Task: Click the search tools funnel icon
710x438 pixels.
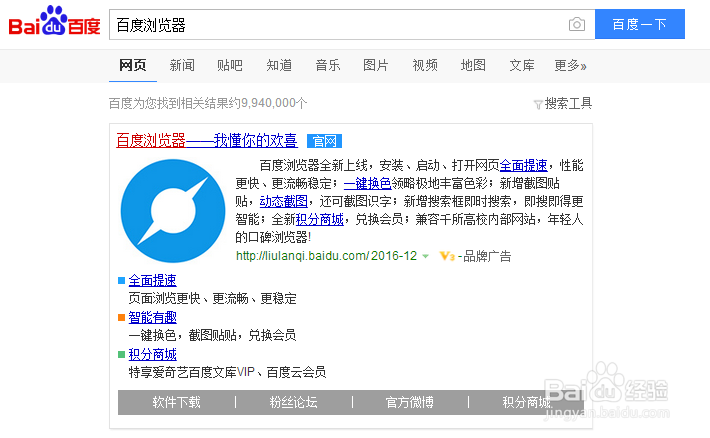Action: click(x=538, y=105)
